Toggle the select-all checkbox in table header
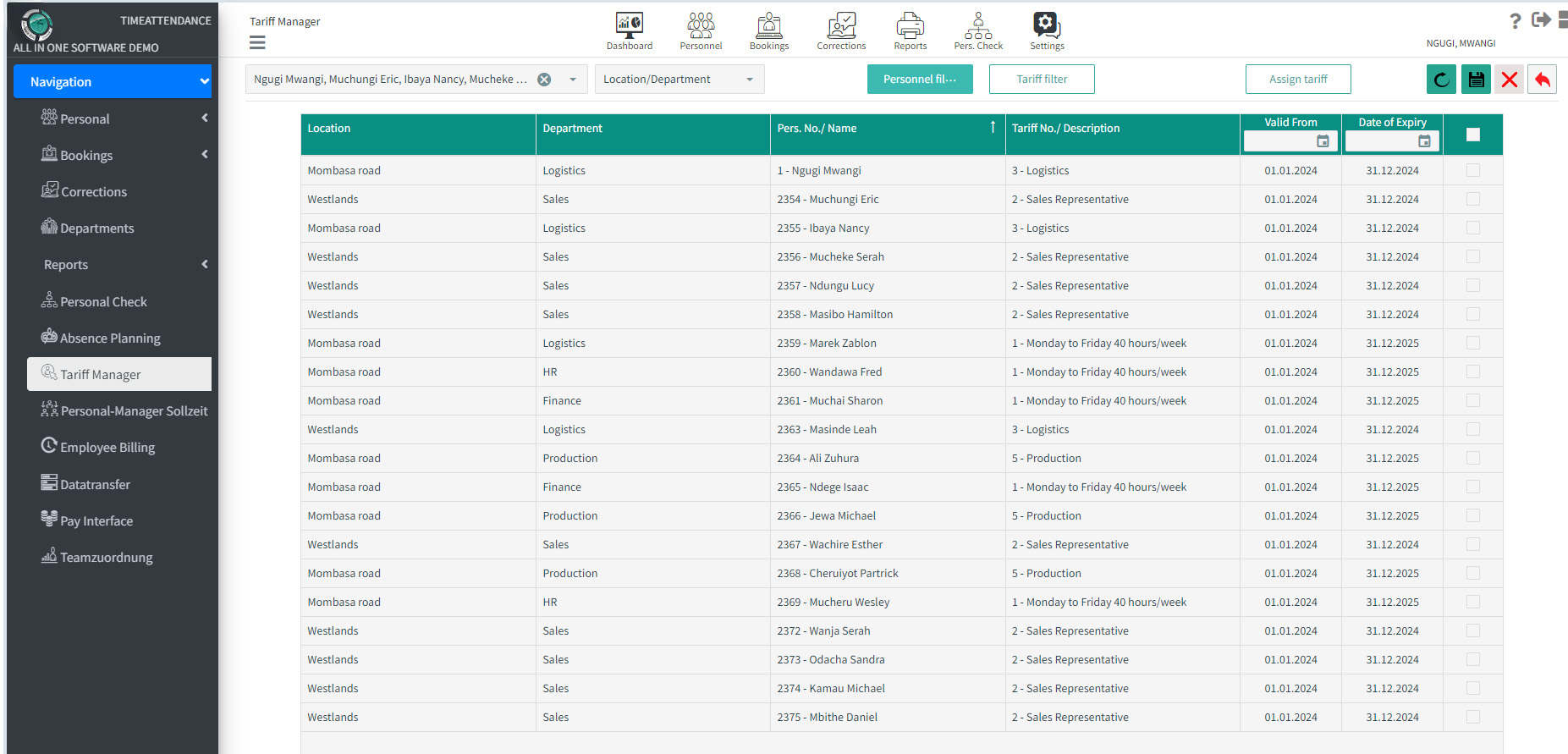The width and height of the screenshot is (1568, 754). coord(1473,135)
